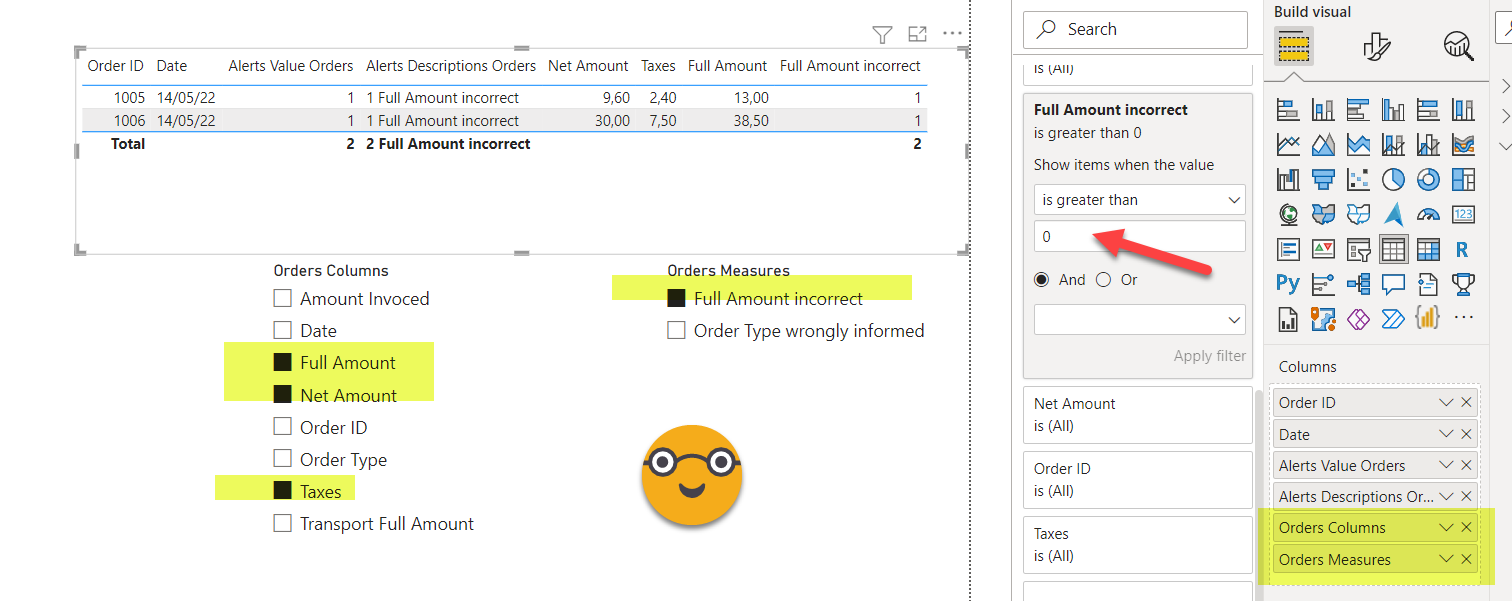Open the Format visual paintbrush tab
The height and width of the screenshot is (601, 1512).
click(x=1377, y=46)
